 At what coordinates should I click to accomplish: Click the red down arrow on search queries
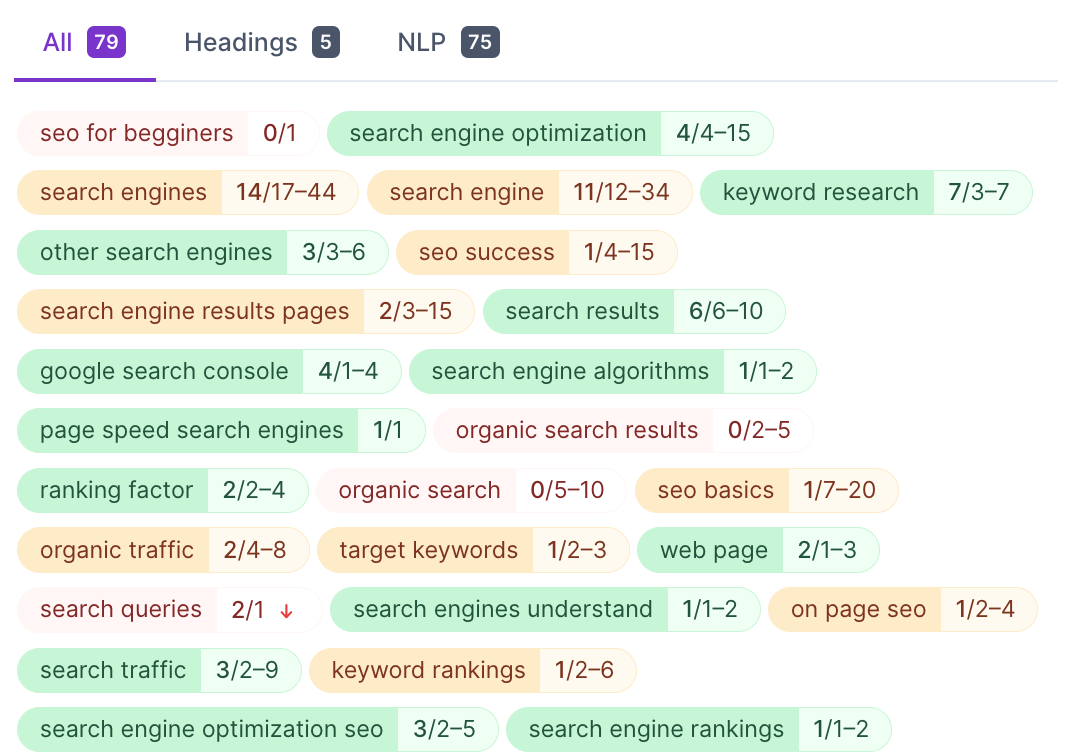[286, 611]
